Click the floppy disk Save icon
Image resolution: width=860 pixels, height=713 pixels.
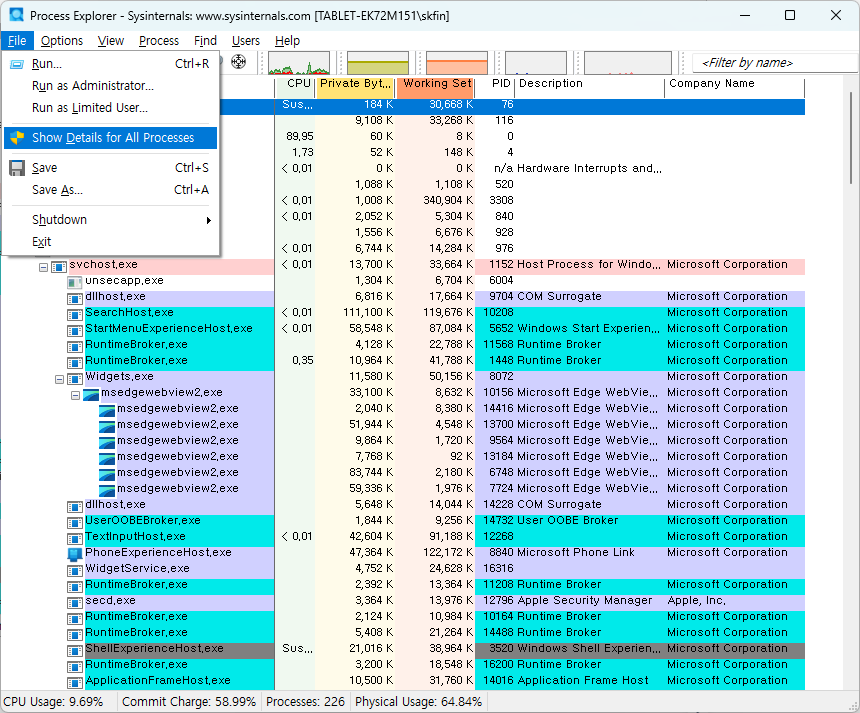click(x=17, y=168)
